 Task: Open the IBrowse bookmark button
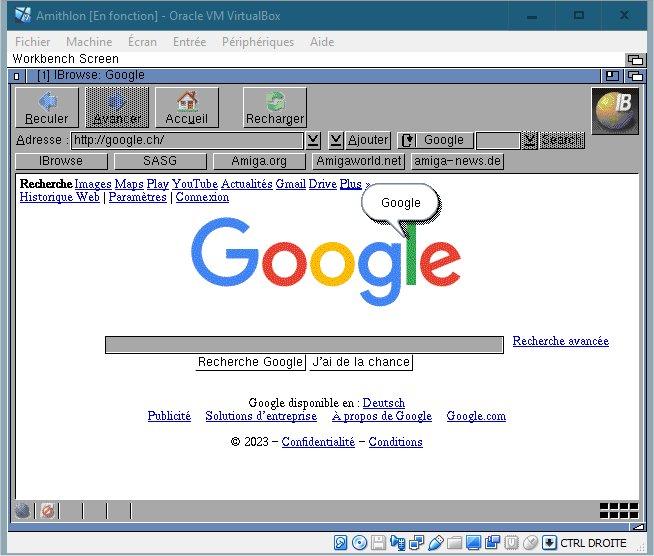click(x=61, y=161)
